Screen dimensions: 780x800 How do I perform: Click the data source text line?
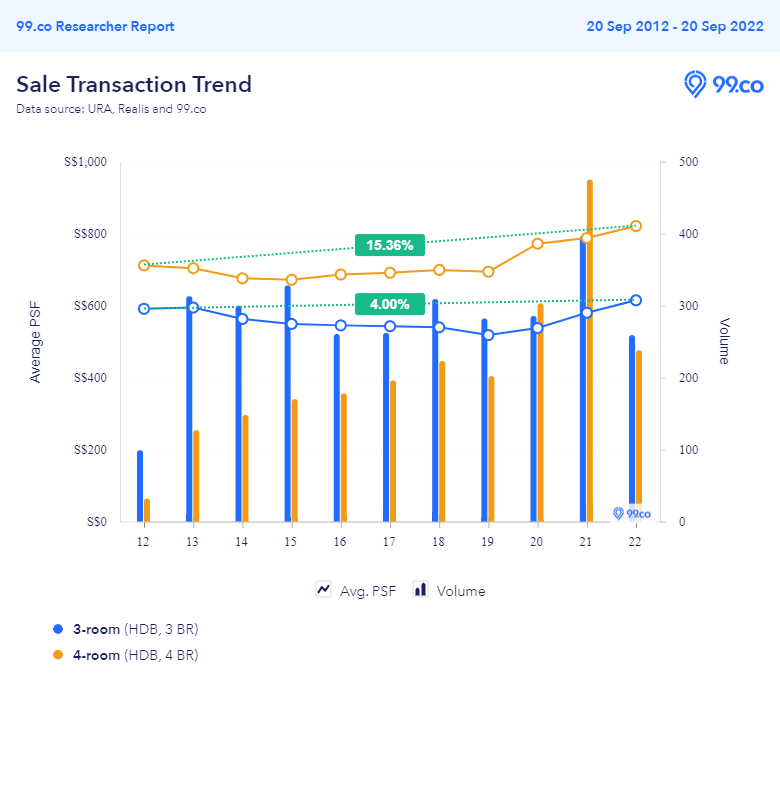click(111, 109)
